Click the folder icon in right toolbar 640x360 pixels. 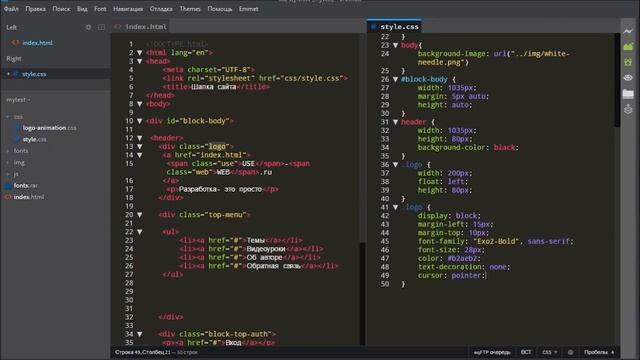coord(628,94)
